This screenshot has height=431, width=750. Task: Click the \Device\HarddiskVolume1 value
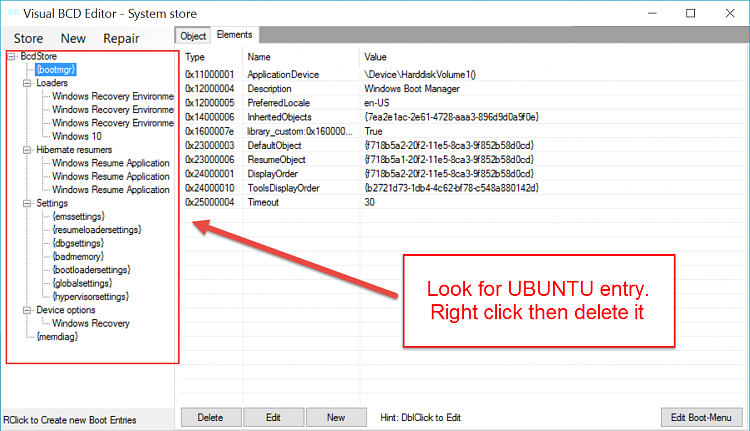click(420, 75)
